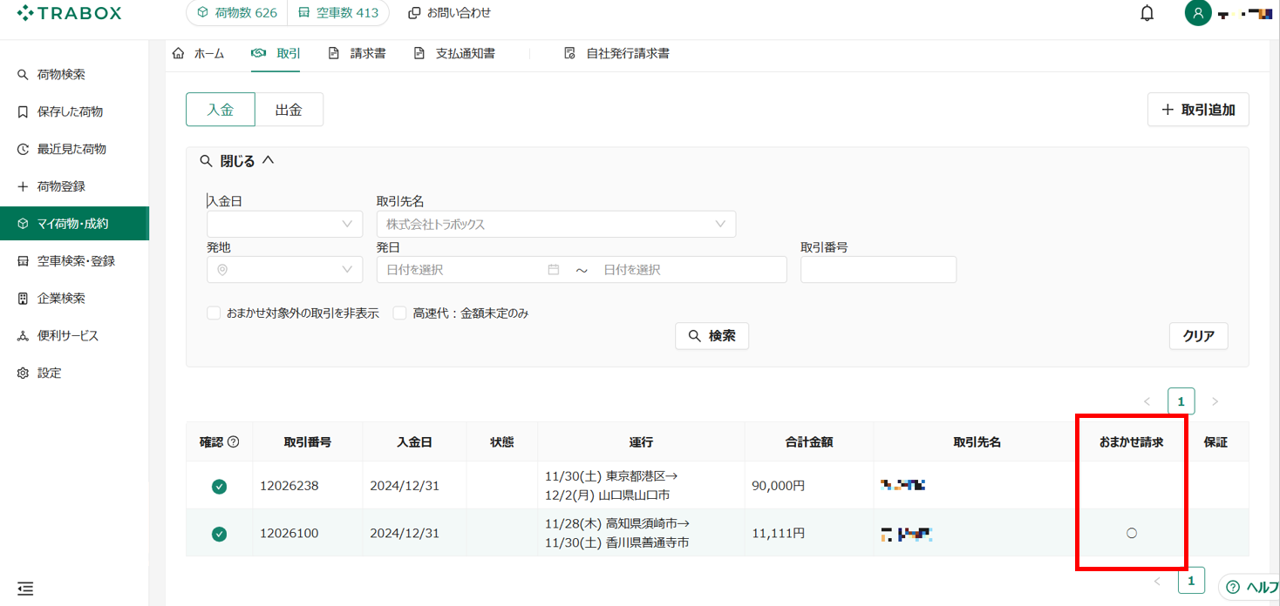Go to the ホーム tab
Image resolution: width=1280 pixels, height=606 pixels.
[198, 53]
